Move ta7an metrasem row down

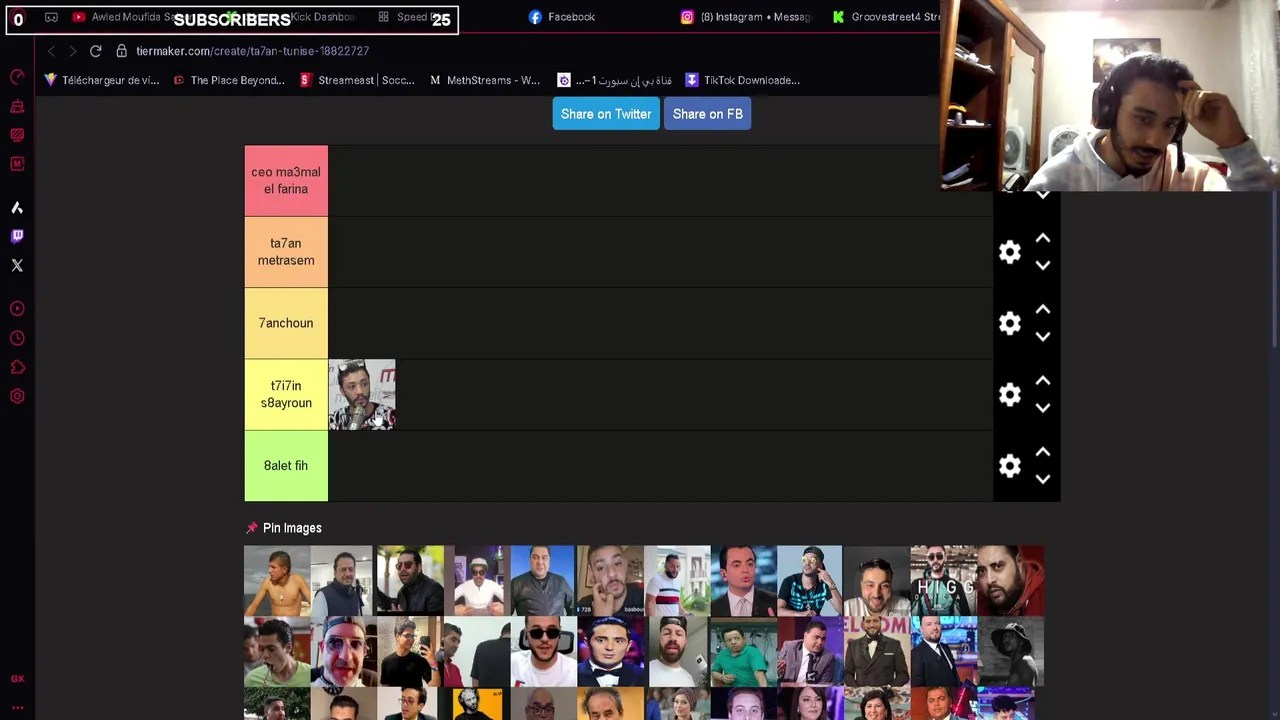tap(1043, 265)
